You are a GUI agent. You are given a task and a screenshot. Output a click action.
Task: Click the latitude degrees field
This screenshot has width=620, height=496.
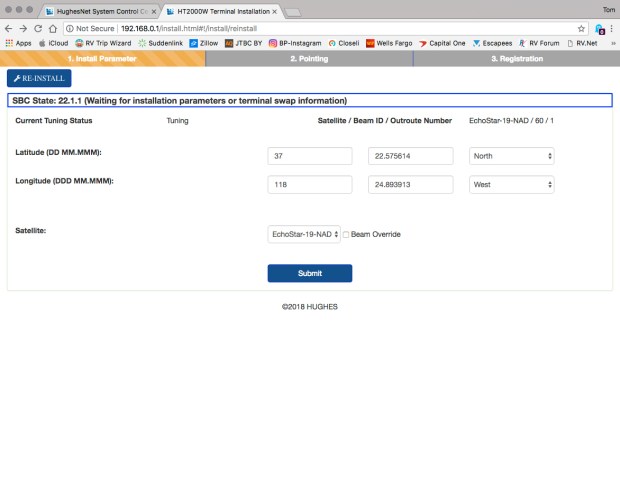tap(309, 156)
